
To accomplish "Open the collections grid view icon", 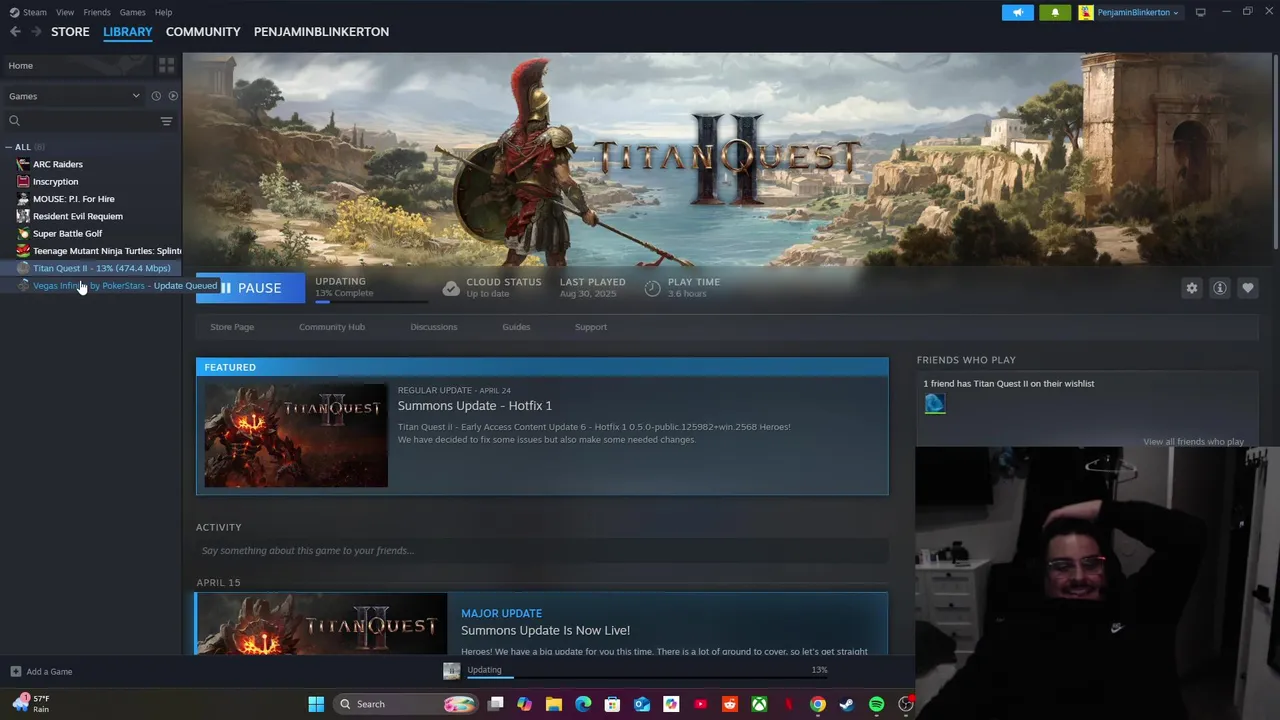I will tap(166, 65).
